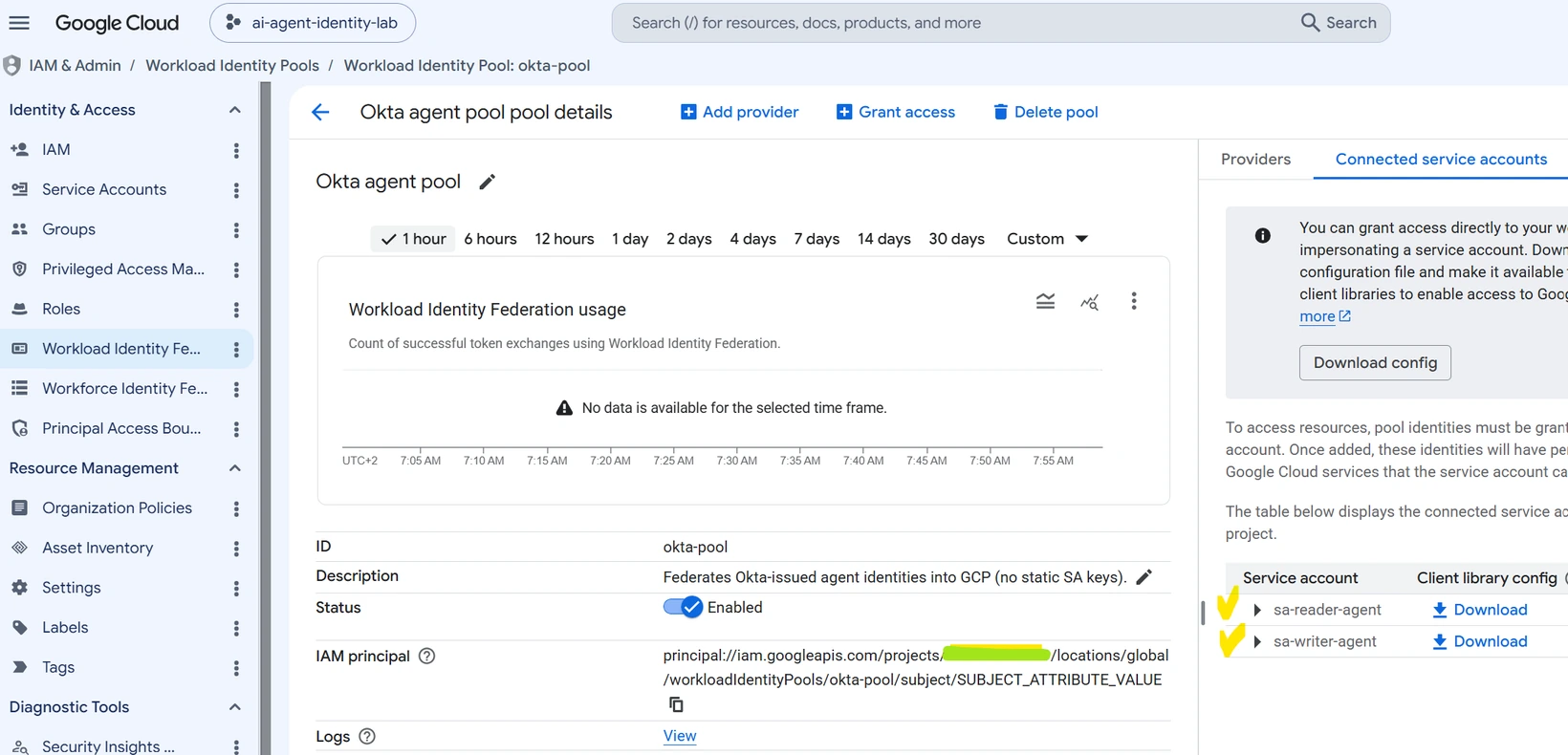The image size is (1568, 755).
Task: Open the Logs View link
Action: pos(680,736)
